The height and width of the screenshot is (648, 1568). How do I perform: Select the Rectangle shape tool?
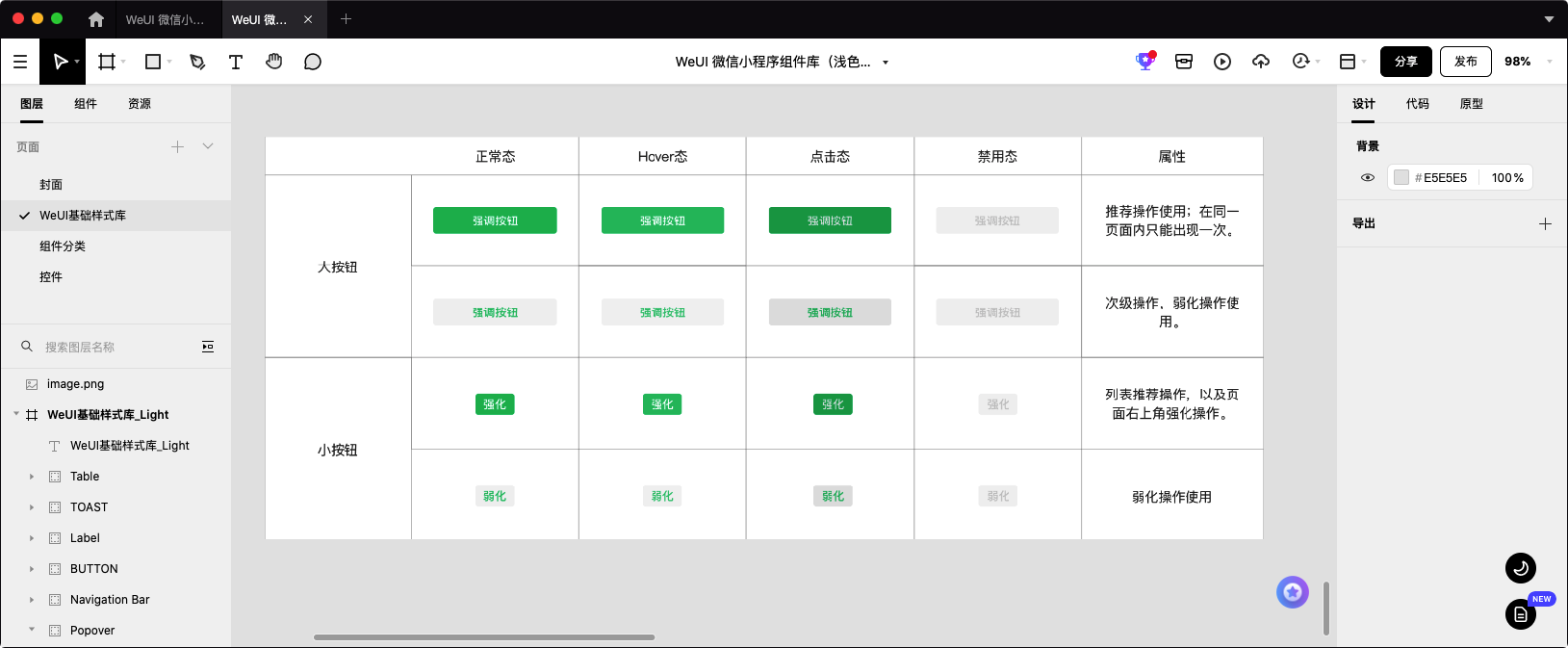tap(152, 62)
